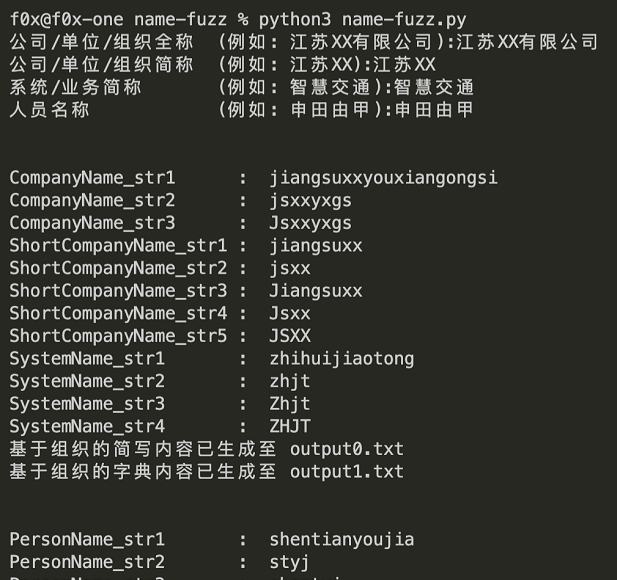The width and height of the screenshot is (617, 580).
Task: Click the uppercase ZHJT value
Action: (x=290, y=426)
